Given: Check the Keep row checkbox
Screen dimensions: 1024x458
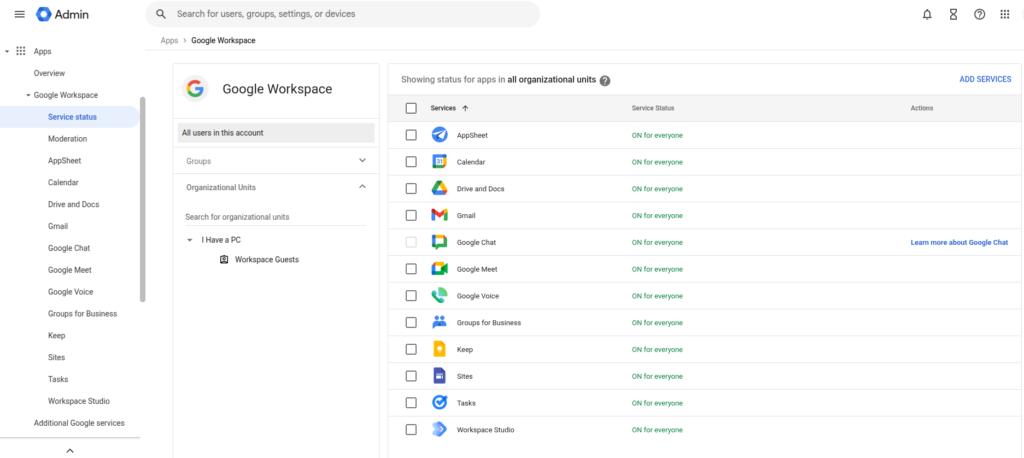Looking at the screenshot, I should 411,350.
